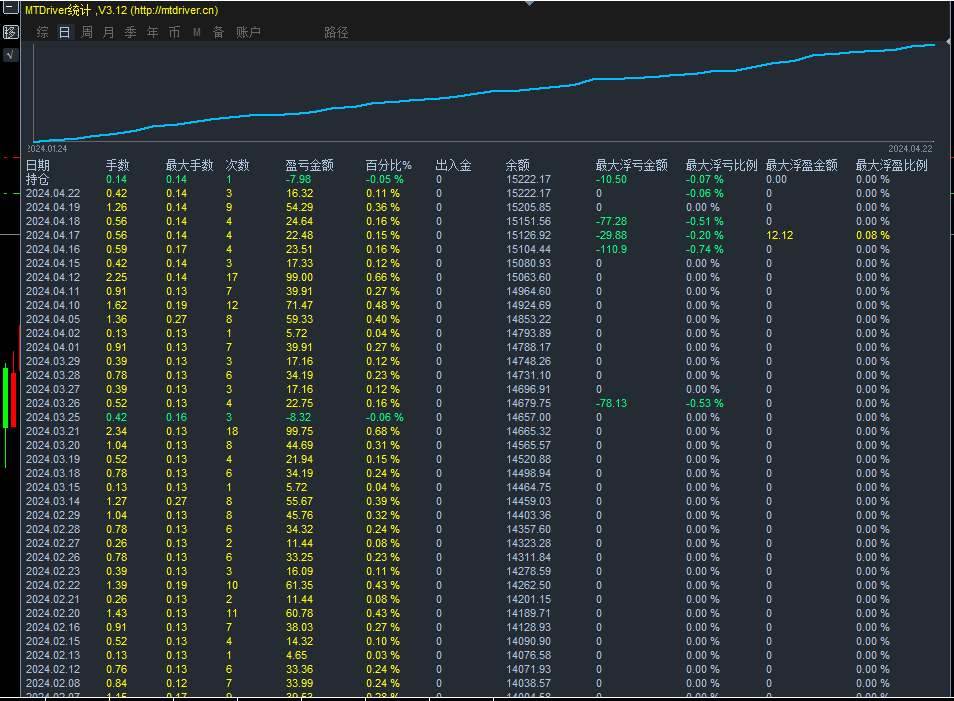This screenshot has height=701, width=954.
Task: Open the M tab
Action: tap(197, 32)
